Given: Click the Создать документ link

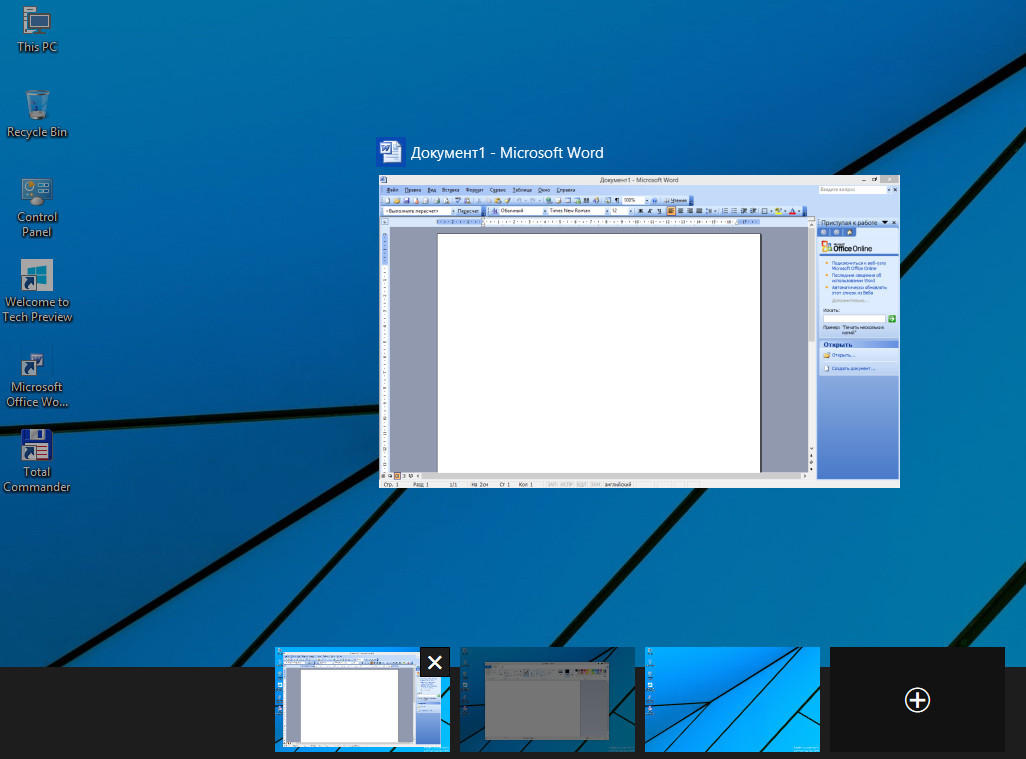Looking at the screenshot, I should click(852, 368).
